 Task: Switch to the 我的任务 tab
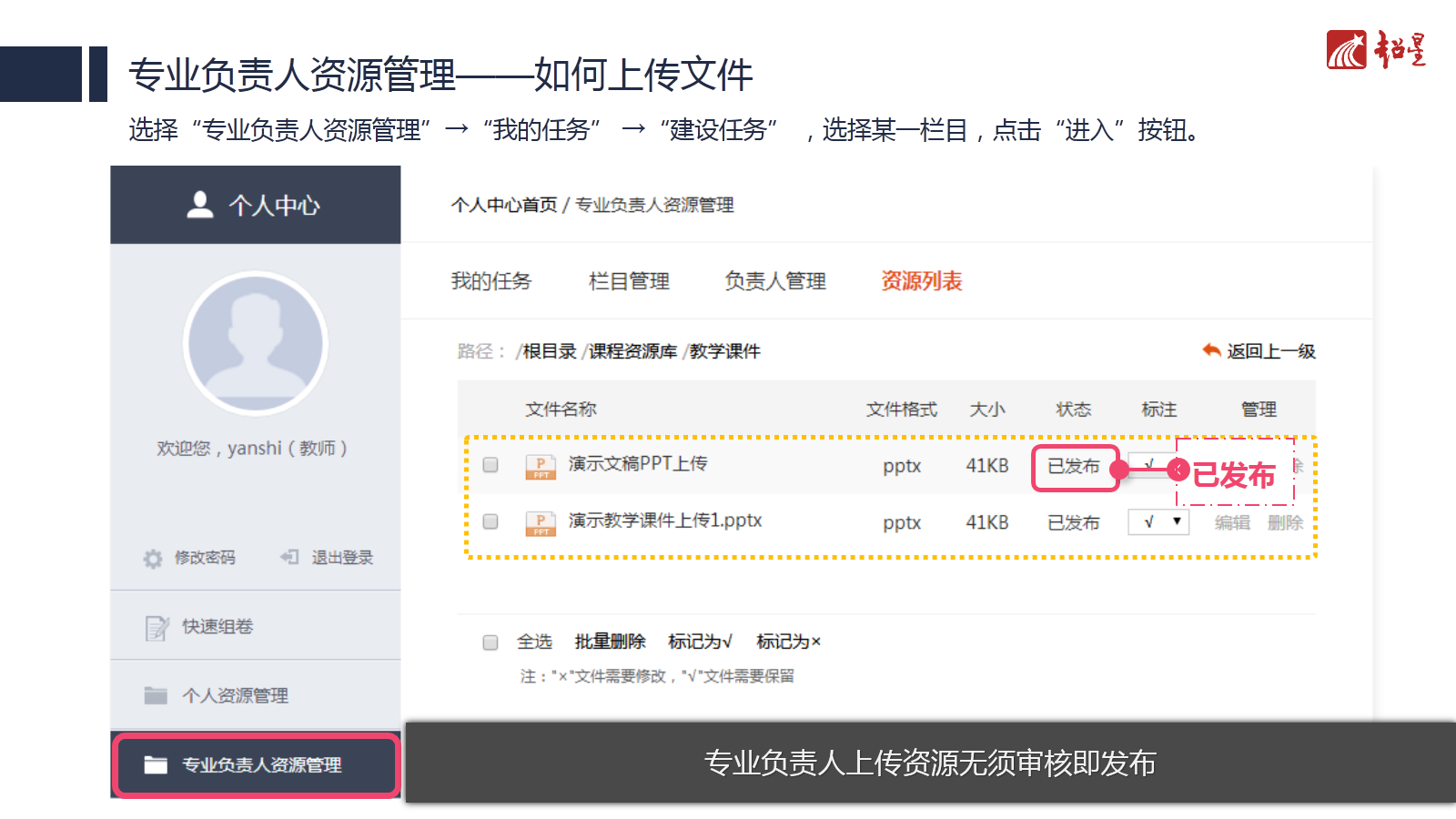[490, 281]
